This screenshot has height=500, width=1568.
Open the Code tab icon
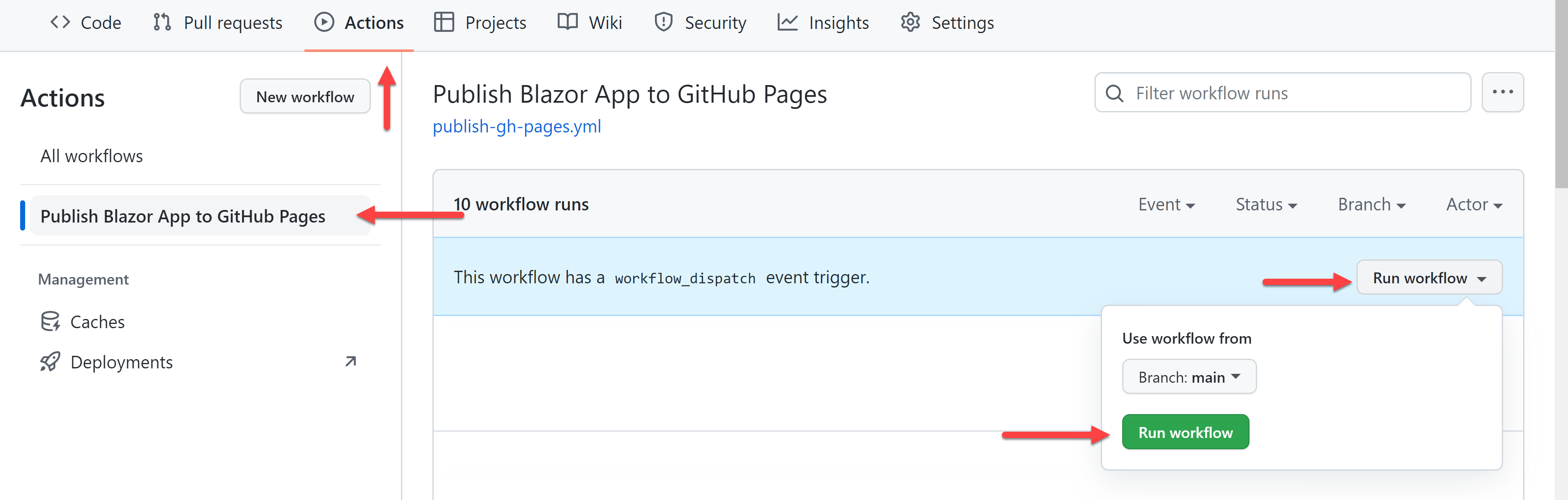tap(60, 23)
